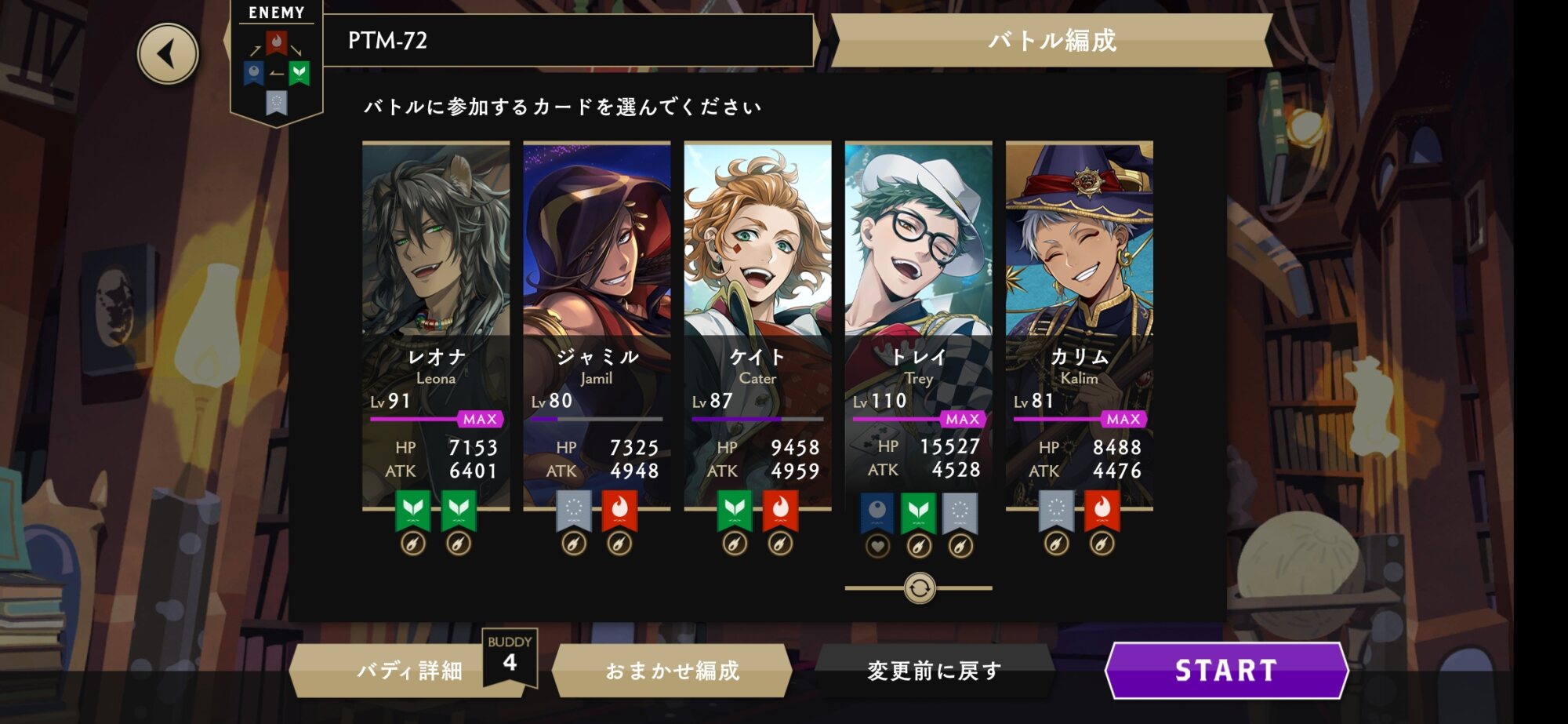1568x724 pixels.
Task: Open the ENEMY element chart badge
Action: [x=276, y=61]
